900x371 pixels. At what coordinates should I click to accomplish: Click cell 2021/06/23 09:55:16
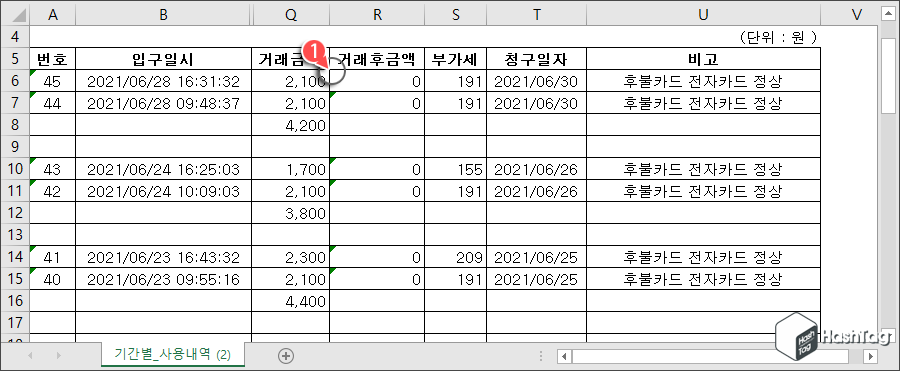(x=164, y=279)
